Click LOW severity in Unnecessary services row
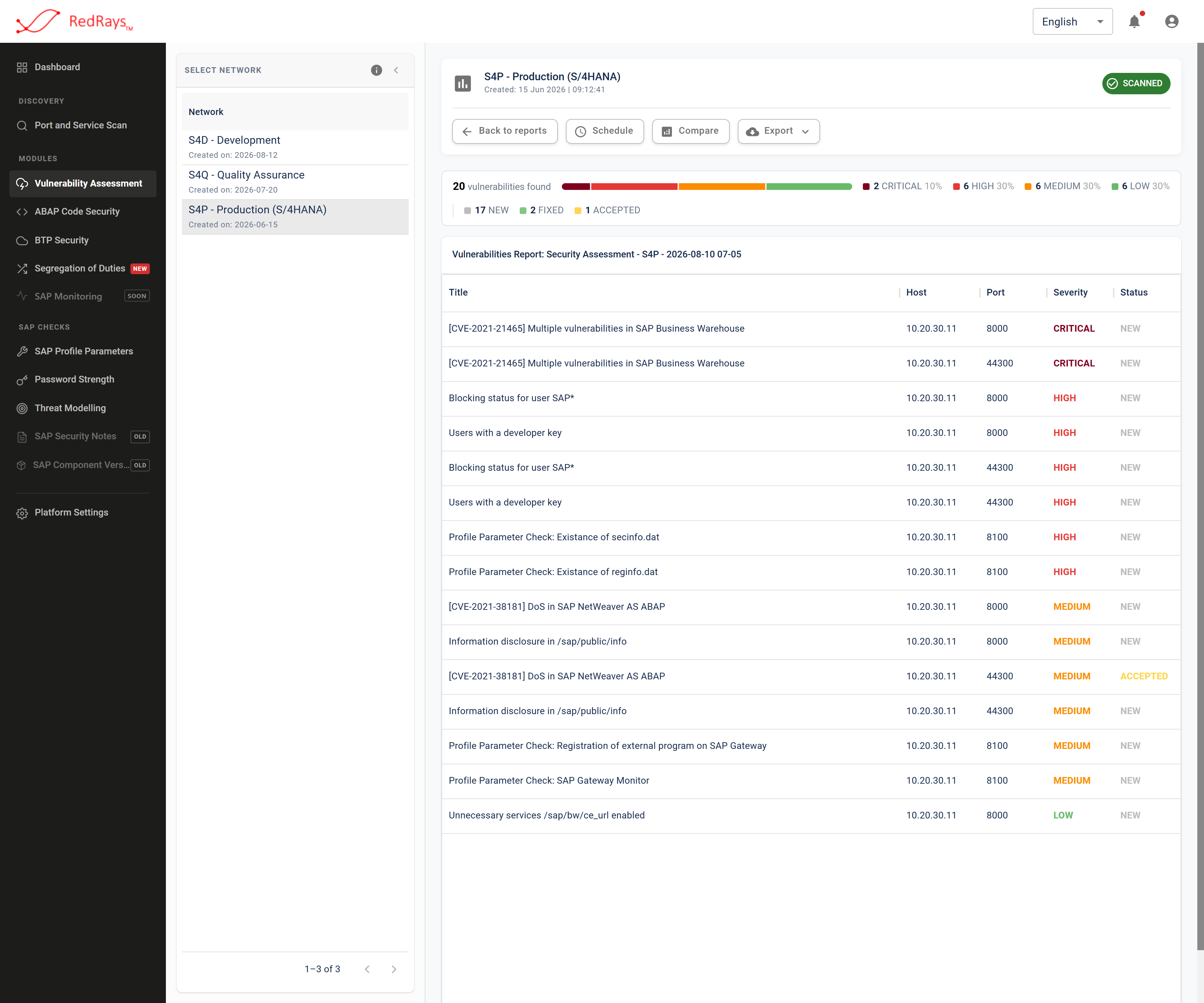 (x=1063, y=815)
